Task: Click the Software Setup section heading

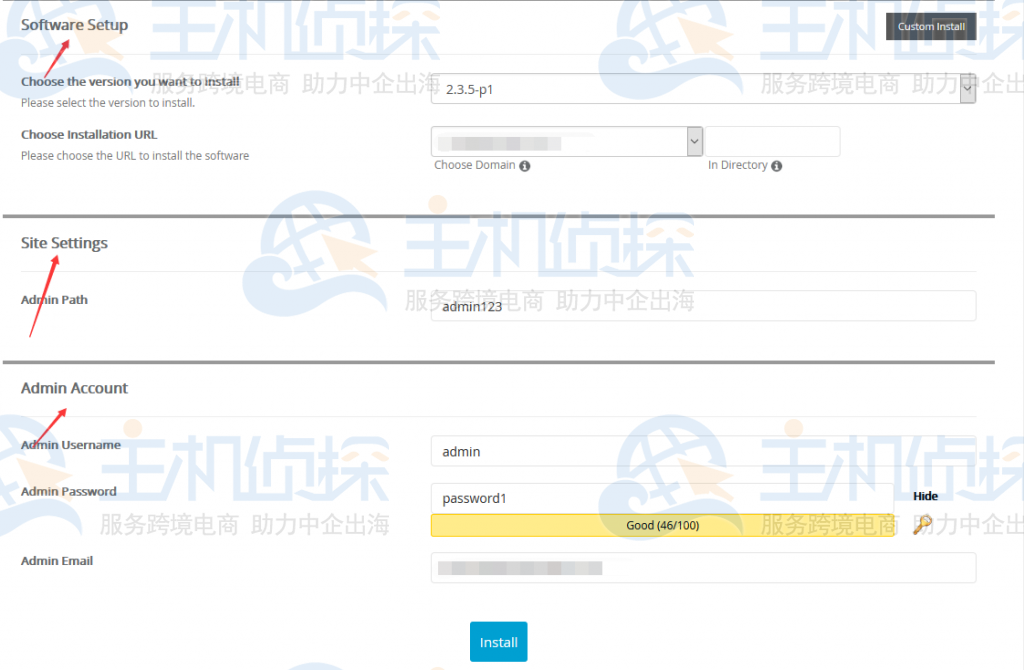Action: click(74, 24)
